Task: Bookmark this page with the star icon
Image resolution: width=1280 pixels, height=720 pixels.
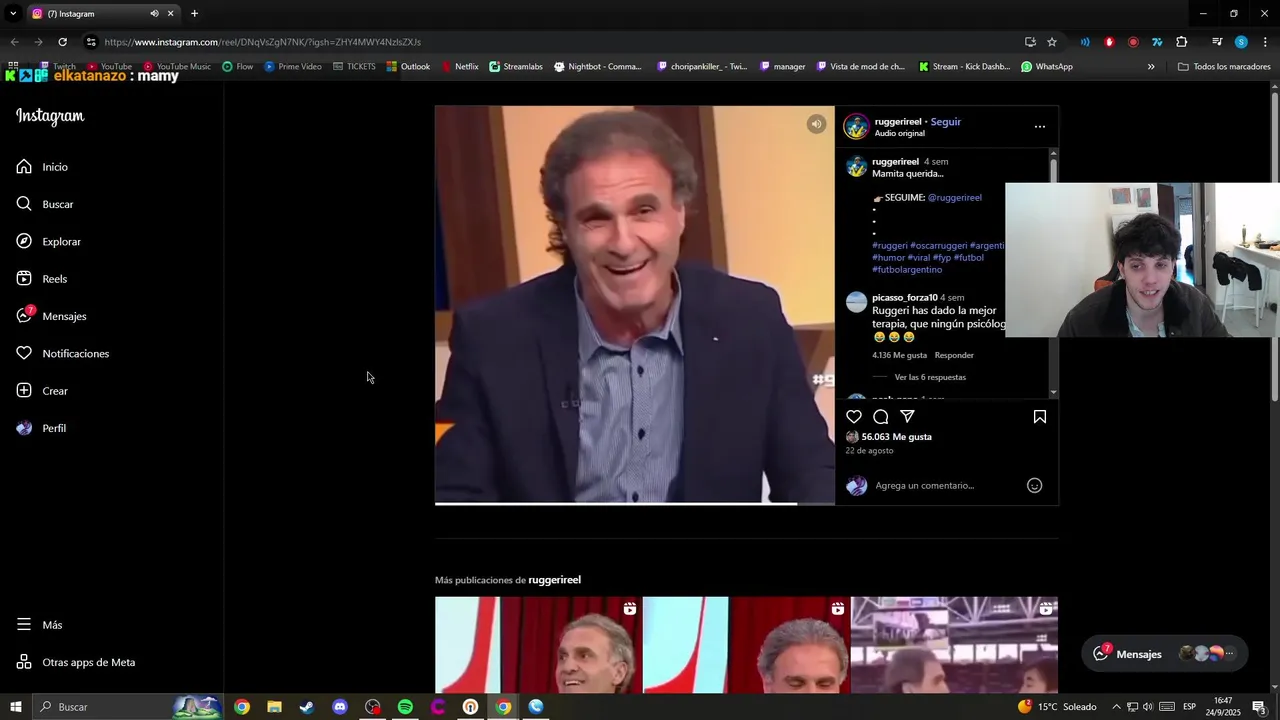Action: (1052, 42)
